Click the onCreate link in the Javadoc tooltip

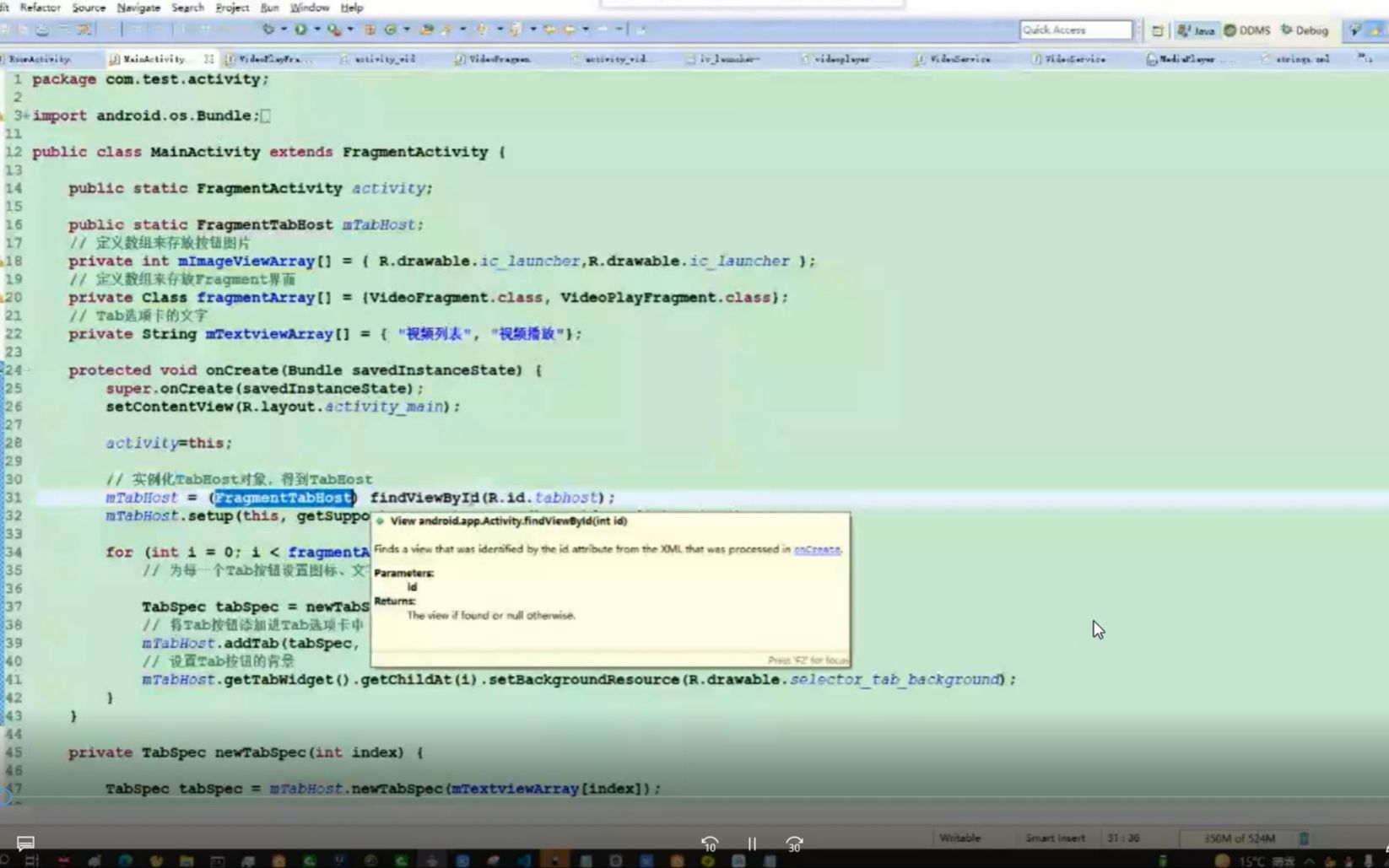pos(817,549)
